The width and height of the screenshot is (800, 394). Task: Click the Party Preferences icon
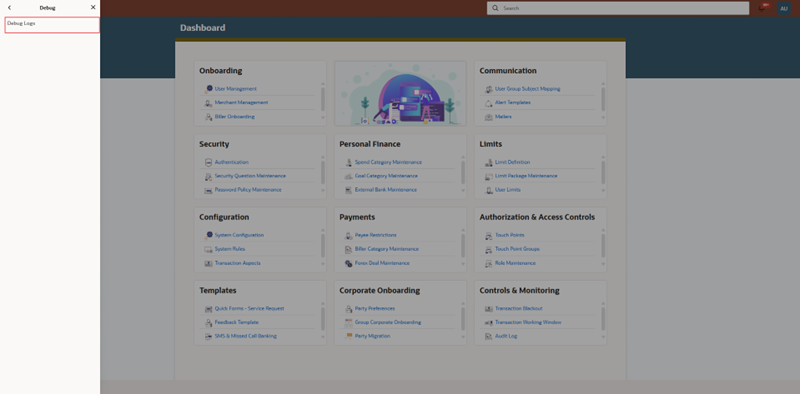tap(348, 309)
